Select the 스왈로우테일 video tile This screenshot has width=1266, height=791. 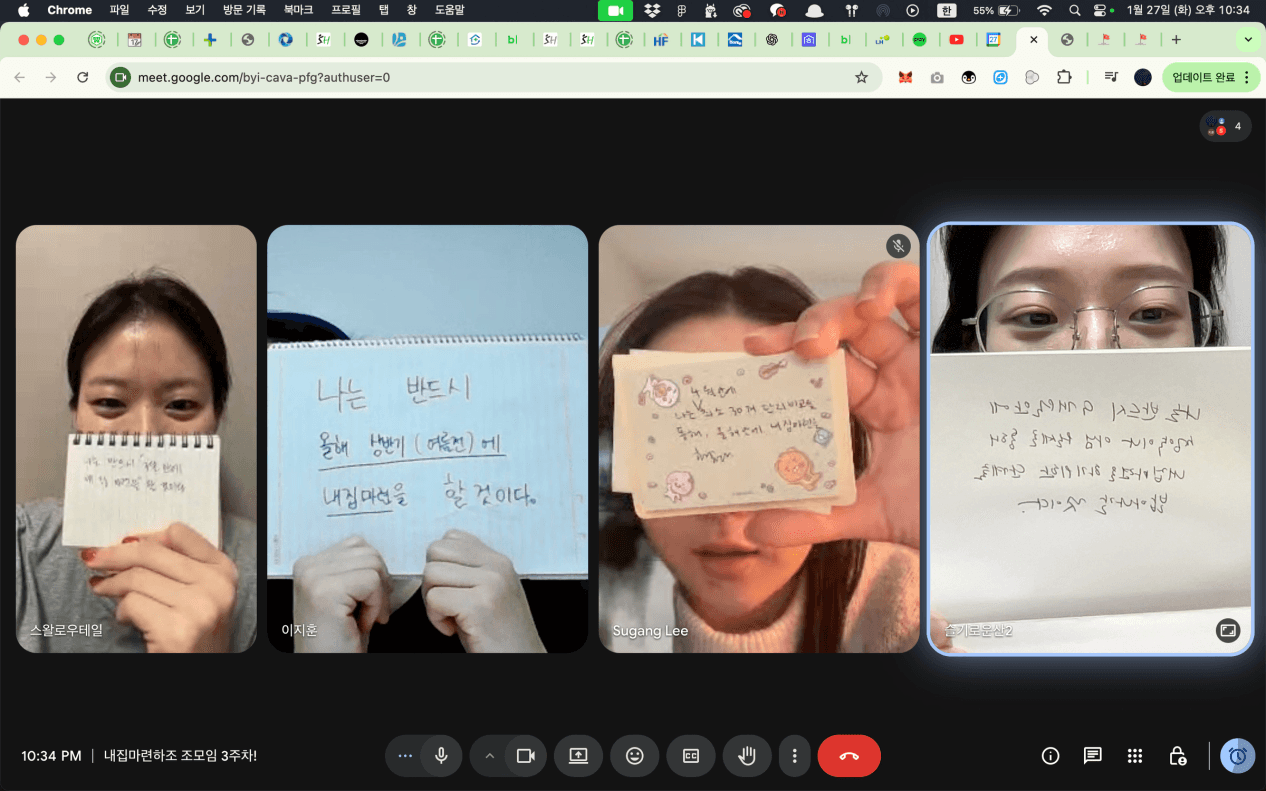(x=136, y=439)
